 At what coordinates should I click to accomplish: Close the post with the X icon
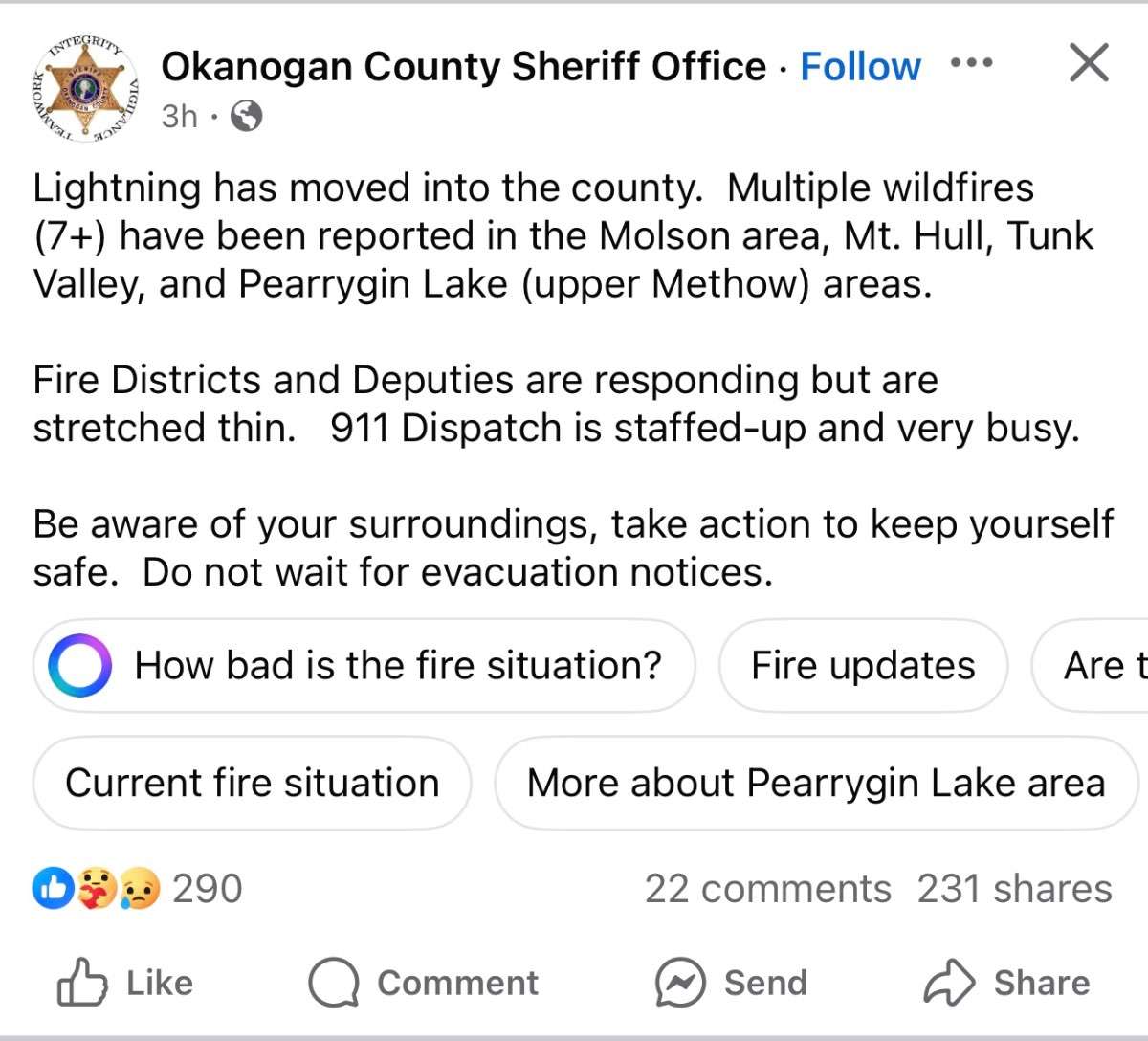[1089, 64]
